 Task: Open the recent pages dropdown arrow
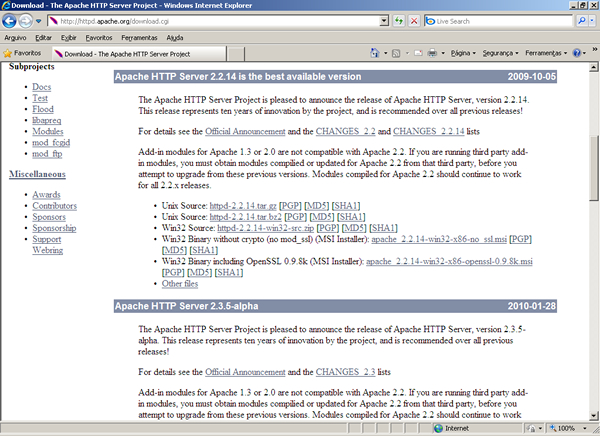(x=38, y=21)
